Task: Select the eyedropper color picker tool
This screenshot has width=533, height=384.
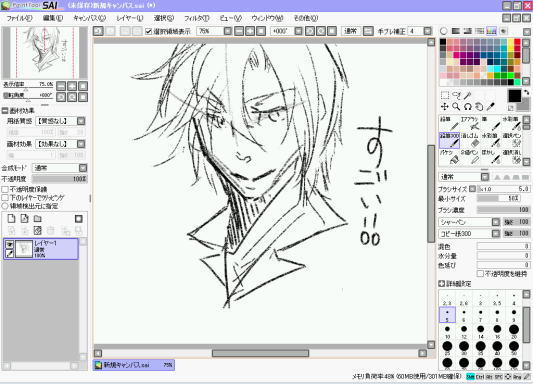Action: 491,107
